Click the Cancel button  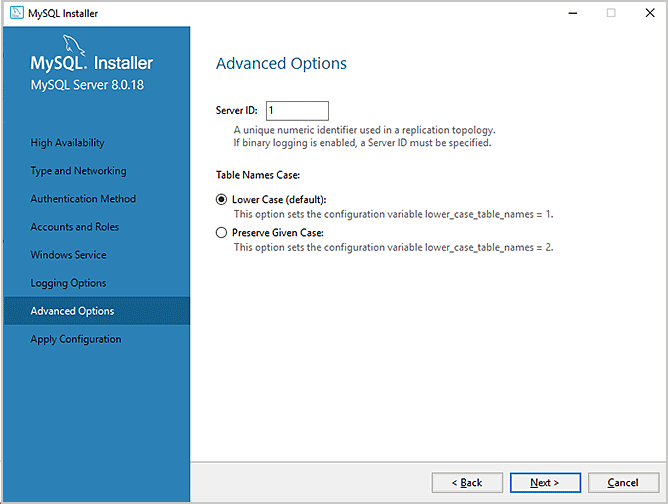pos(623,483)
